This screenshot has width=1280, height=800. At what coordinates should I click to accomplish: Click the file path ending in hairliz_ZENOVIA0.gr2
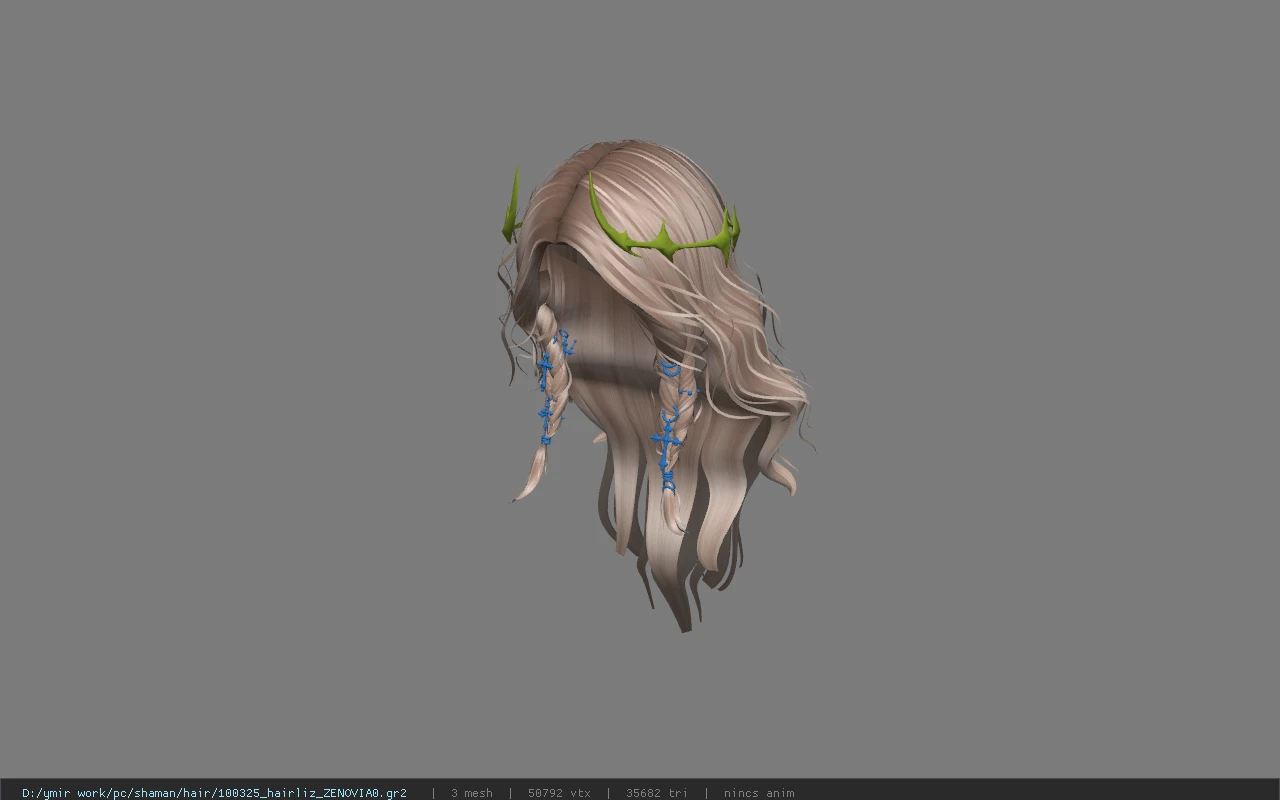[214, 793]
